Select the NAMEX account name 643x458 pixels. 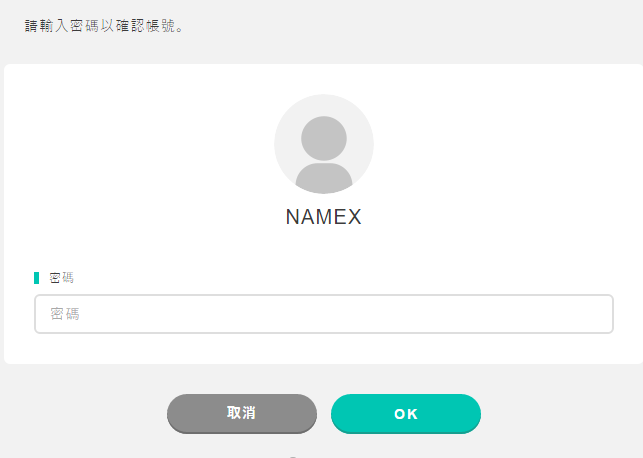click(x=324, y=216)
